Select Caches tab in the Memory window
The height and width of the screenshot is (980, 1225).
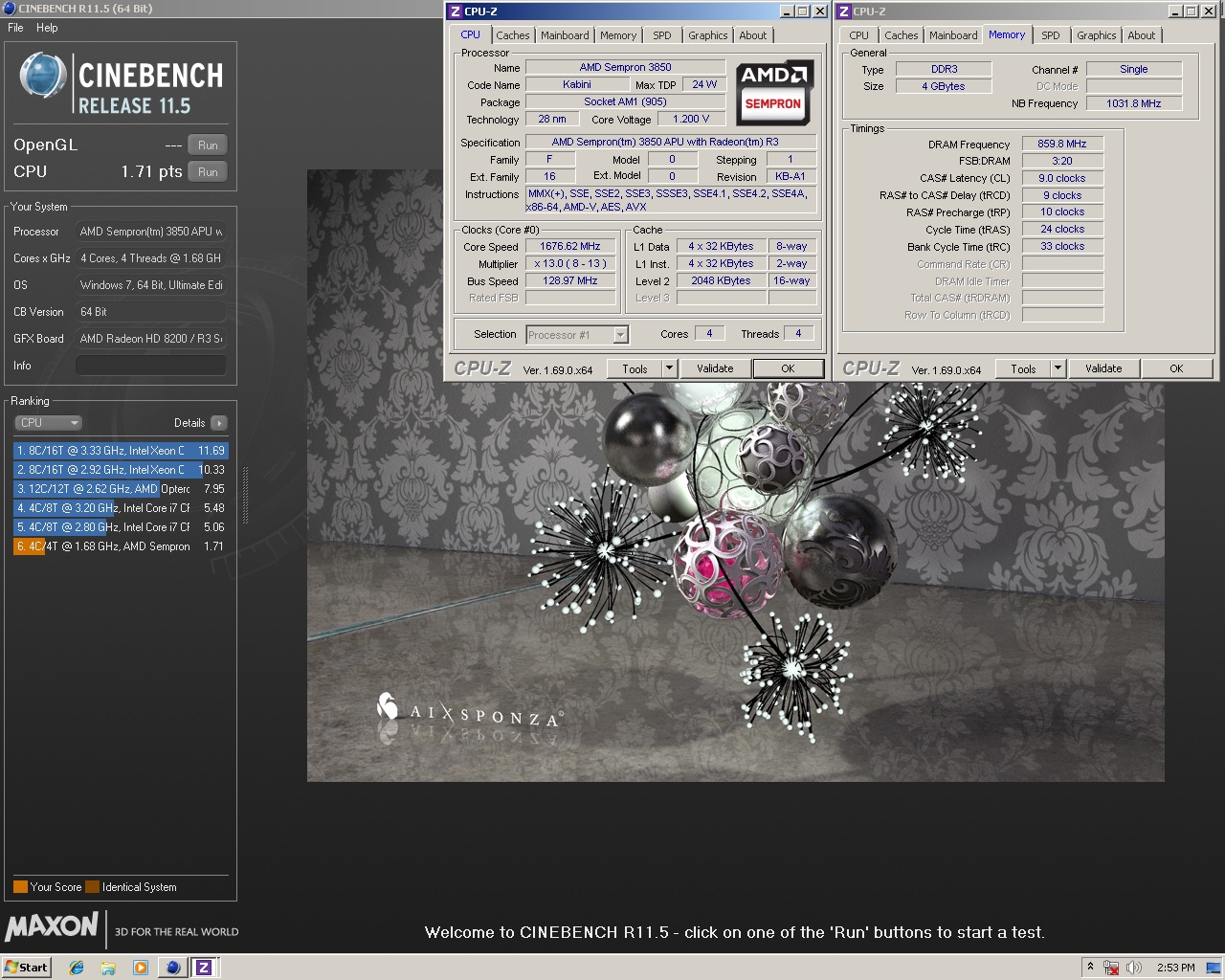pos(901,35)
